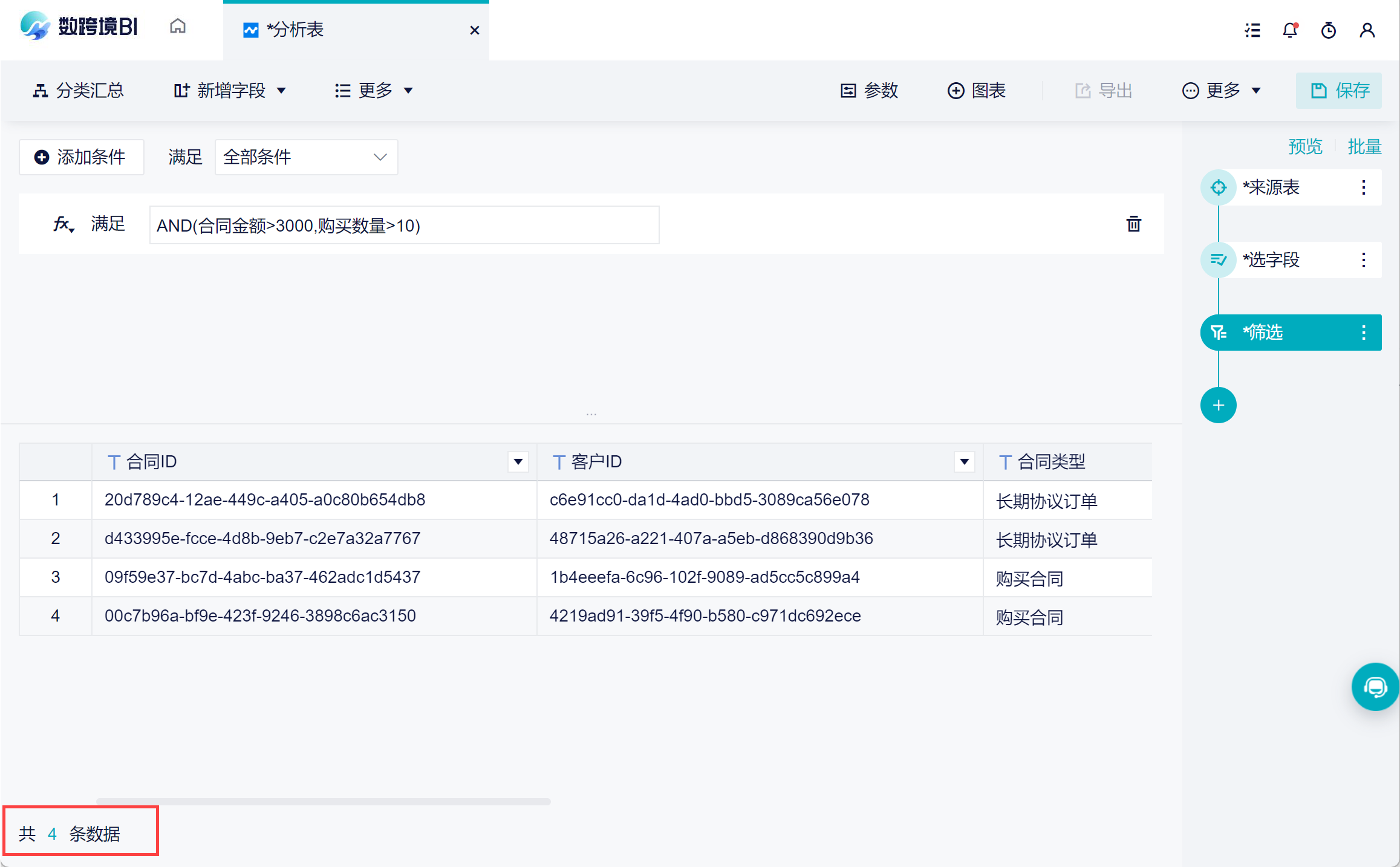
Task: Click the 保存 button
Action: pos(1338,91)
